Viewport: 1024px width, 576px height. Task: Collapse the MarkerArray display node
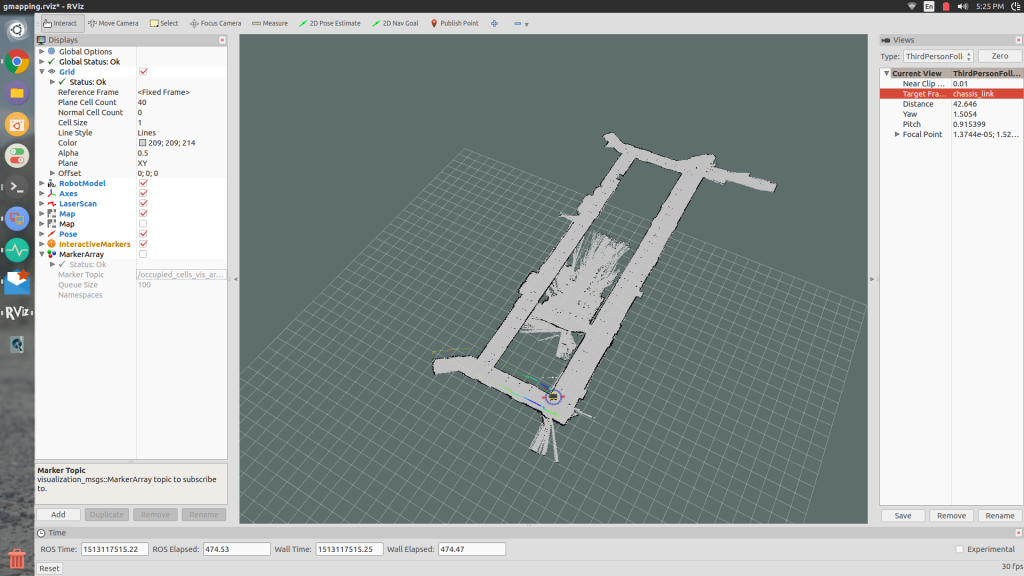coord(42,254)
